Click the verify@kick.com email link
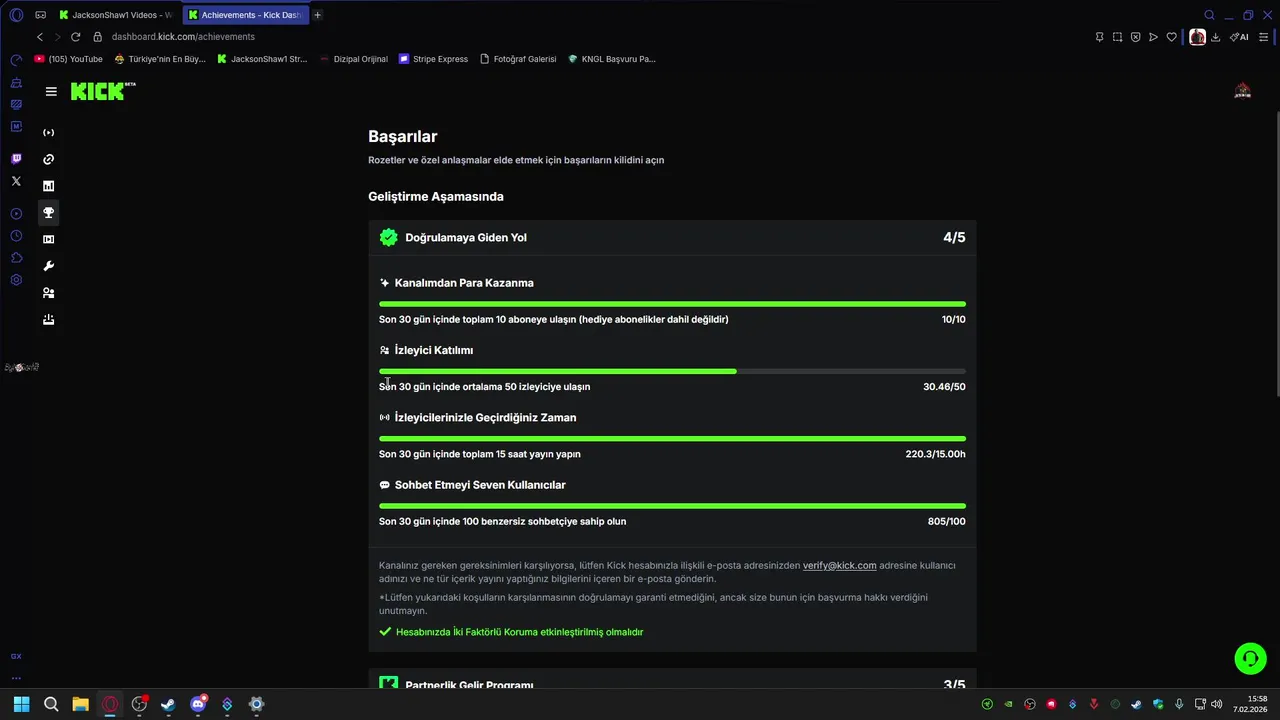1280x720 pixels. [x=839, y=566]
